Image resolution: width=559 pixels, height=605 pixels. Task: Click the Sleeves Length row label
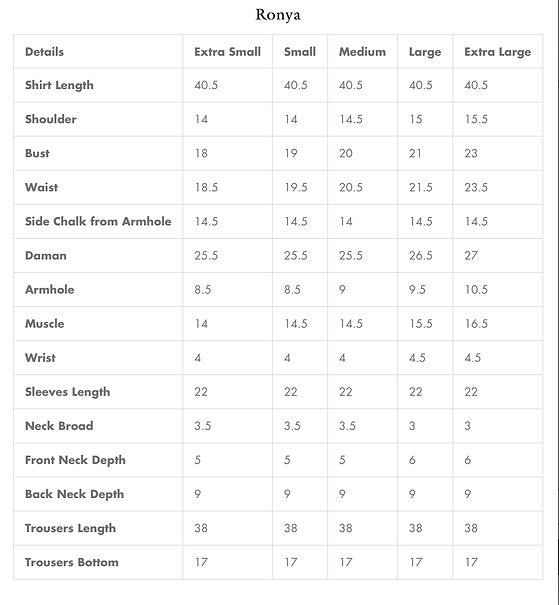tap(68, 392)
